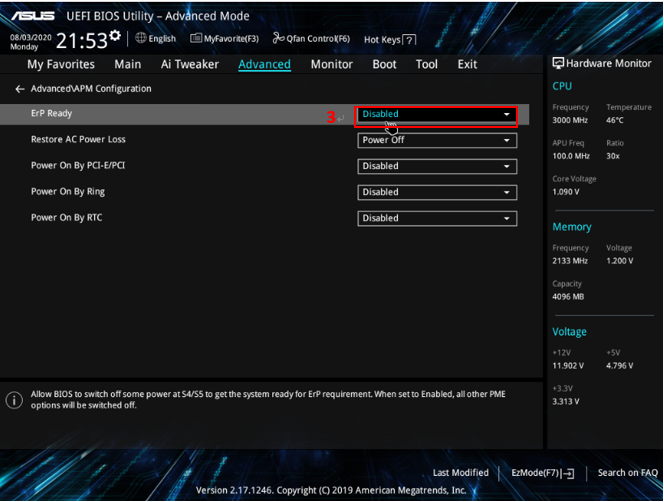Open Qfan Control(F6) fan tuning
664x502 pixels.
tap(311, 39)
